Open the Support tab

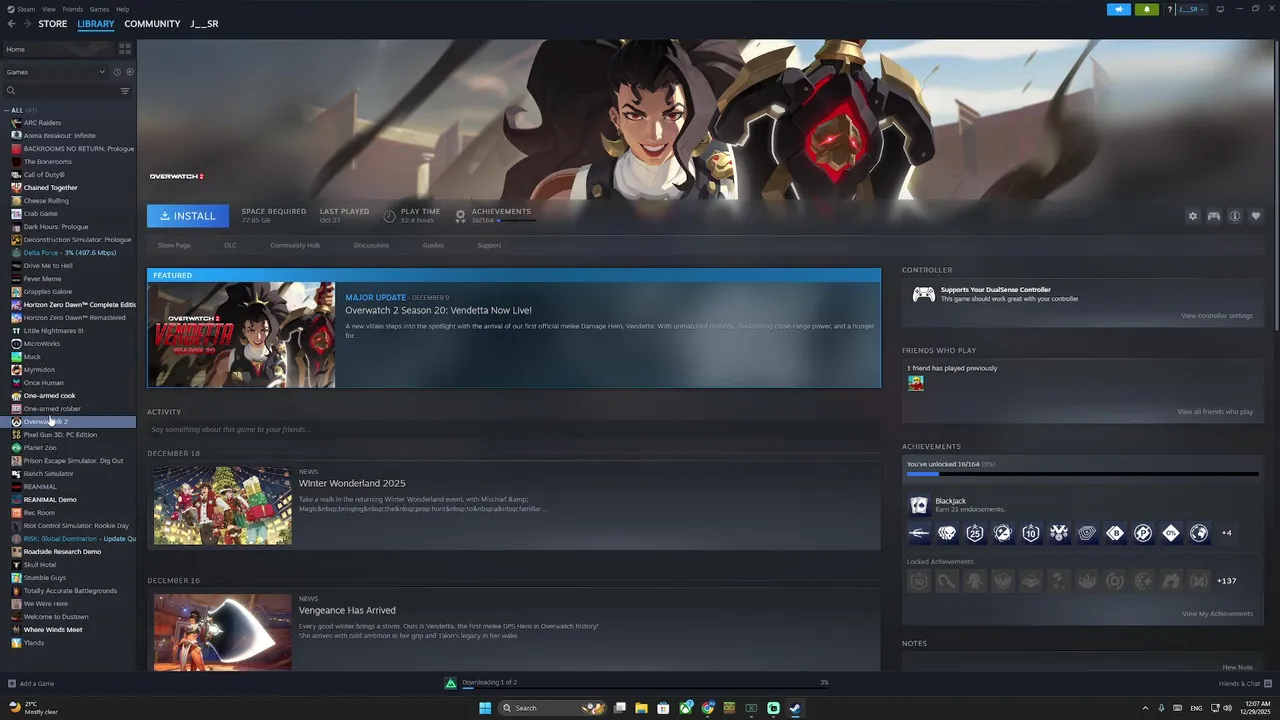coord(489,245)
